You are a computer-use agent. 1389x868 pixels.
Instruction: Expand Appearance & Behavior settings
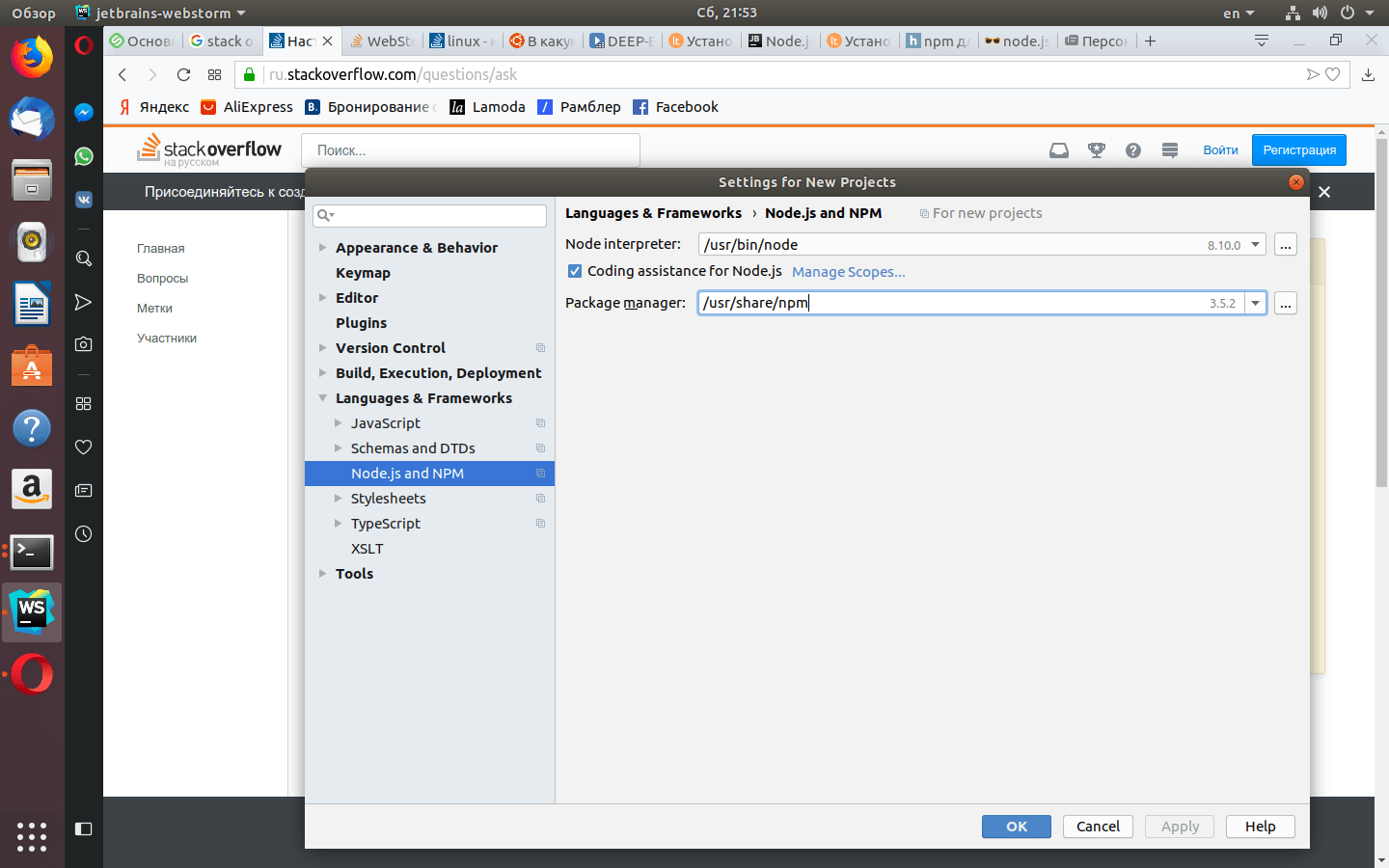point(322,248)
